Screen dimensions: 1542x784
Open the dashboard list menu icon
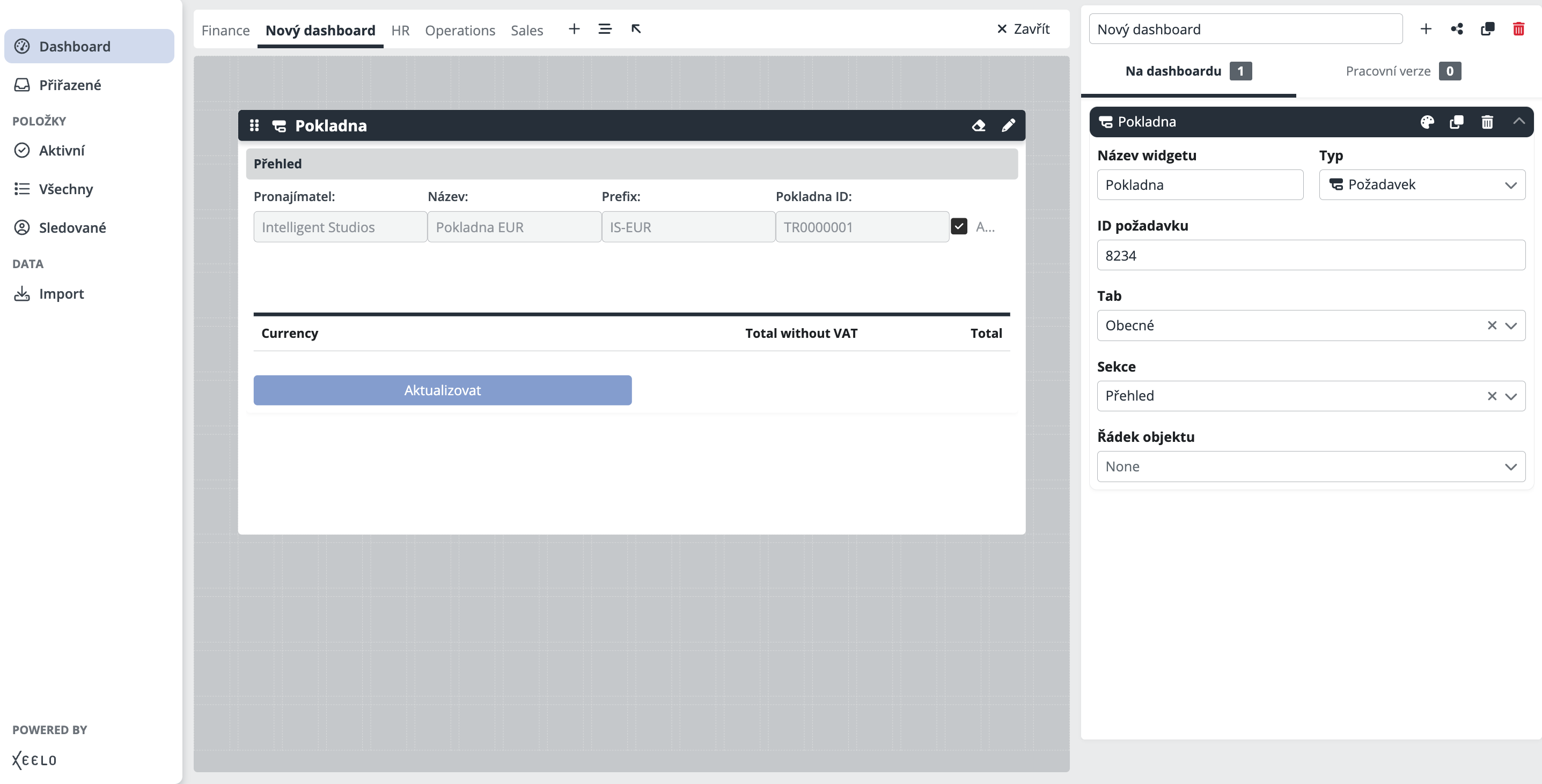605,29
